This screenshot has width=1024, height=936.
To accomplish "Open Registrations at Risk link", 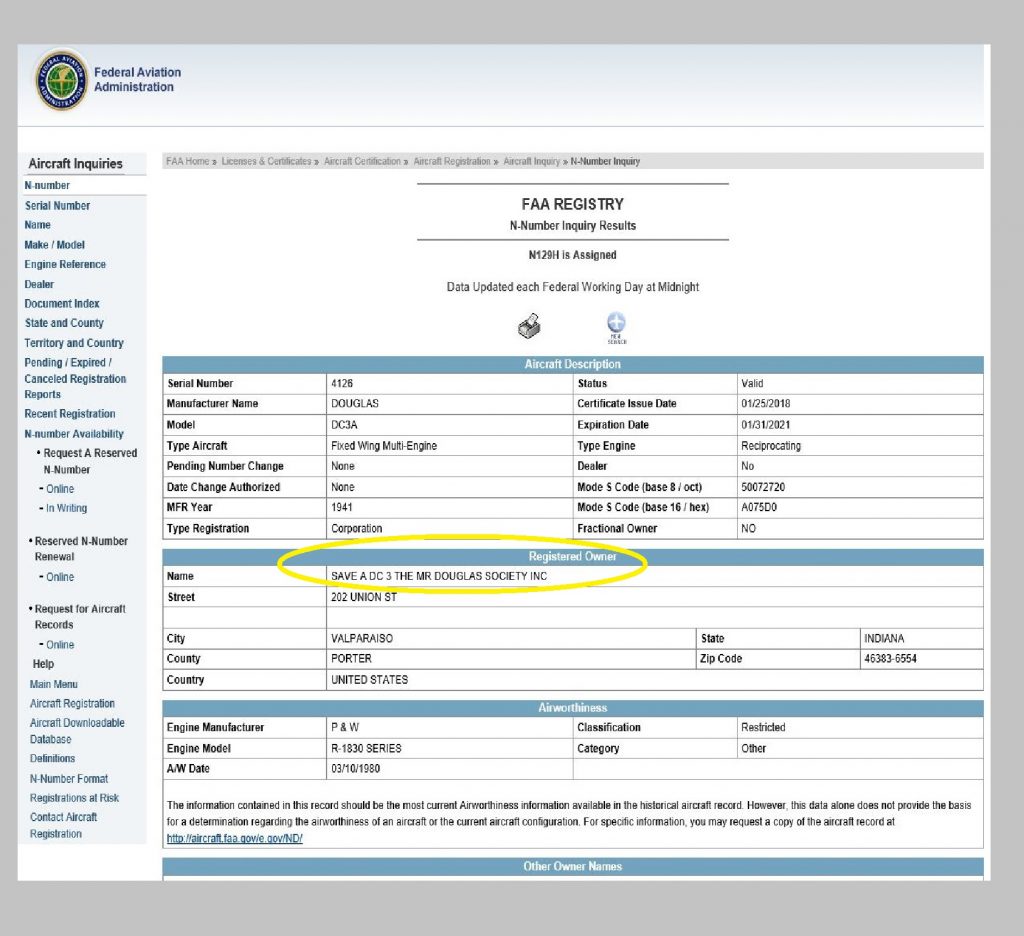I will (74, 798).
